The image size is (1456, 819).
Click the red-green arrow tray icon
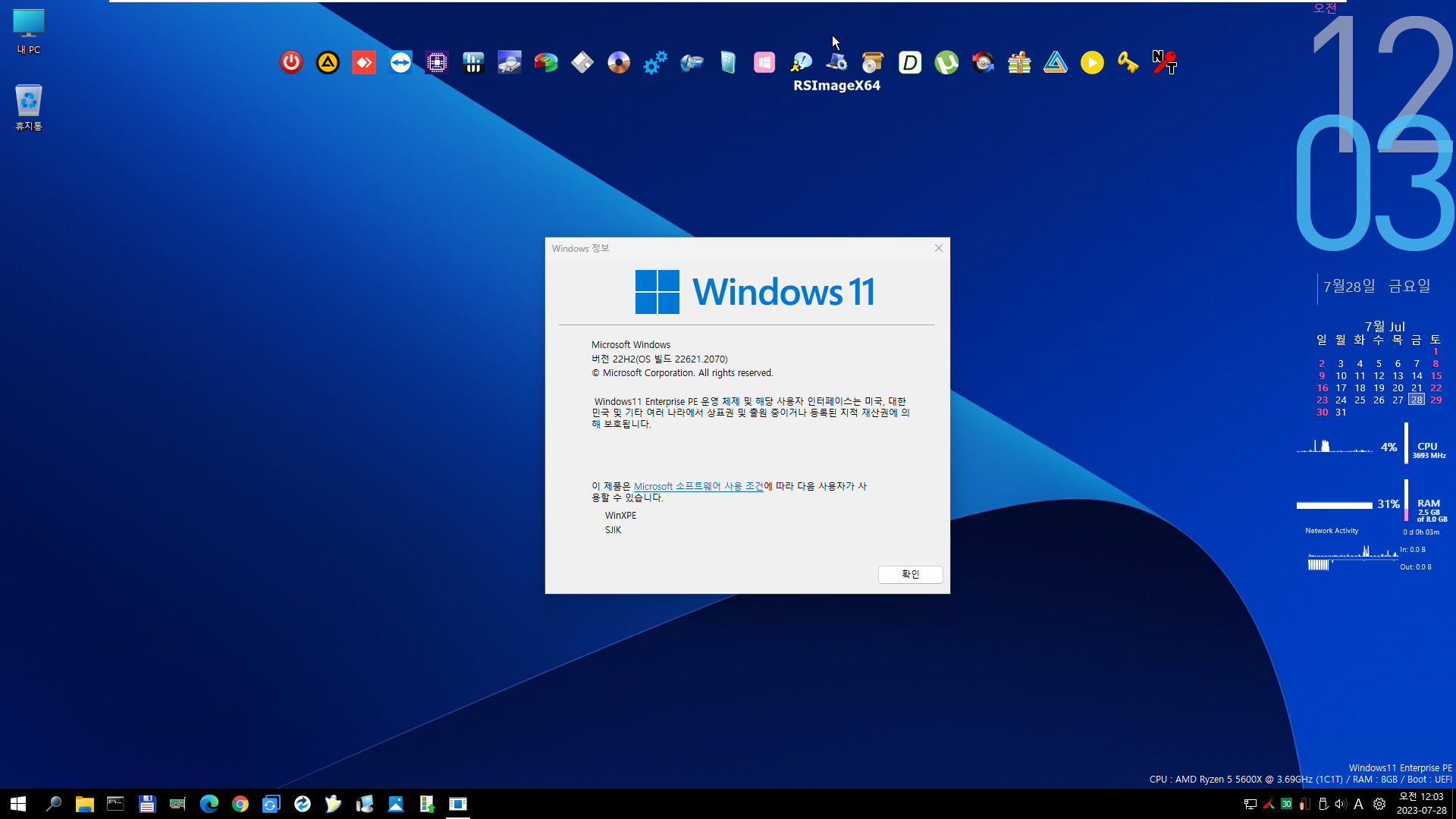click(1269, 804)
